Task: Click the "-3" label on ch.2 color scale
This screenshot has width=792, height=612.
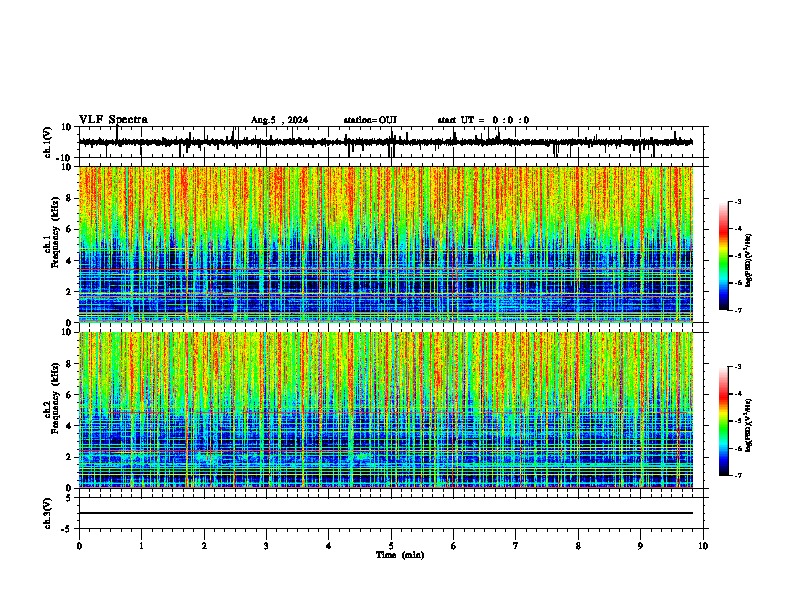Action: pos(737,367)
